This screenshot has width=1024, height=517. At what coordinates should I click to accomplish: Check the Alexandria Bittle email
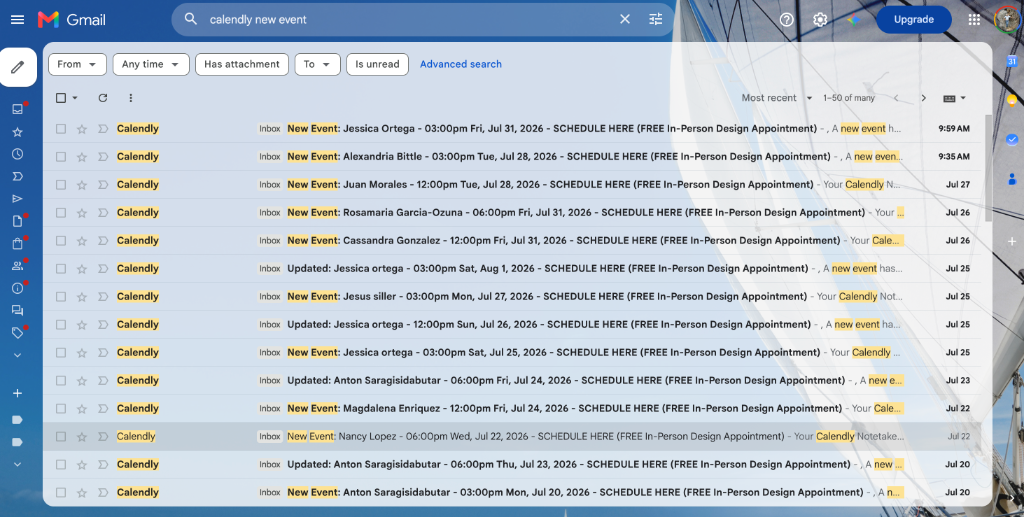(61, 157)
